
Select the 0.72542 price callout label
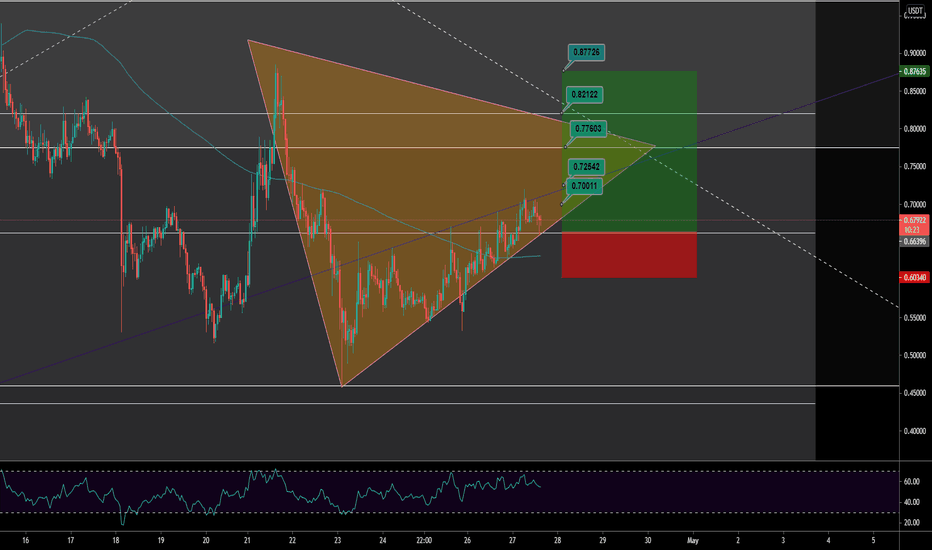586,166
